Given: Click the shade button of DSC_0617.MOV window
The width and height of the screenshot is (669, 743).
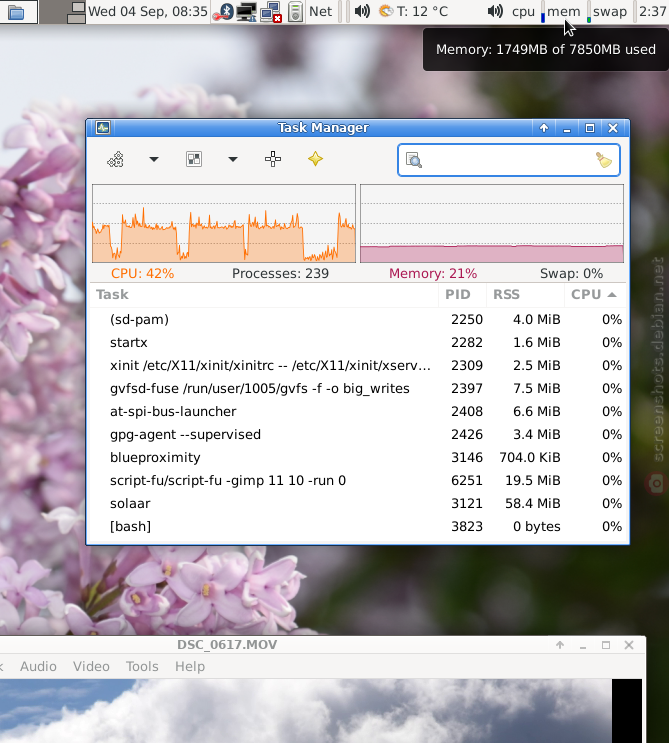Looking at the screenshot, I should (560, 645).
